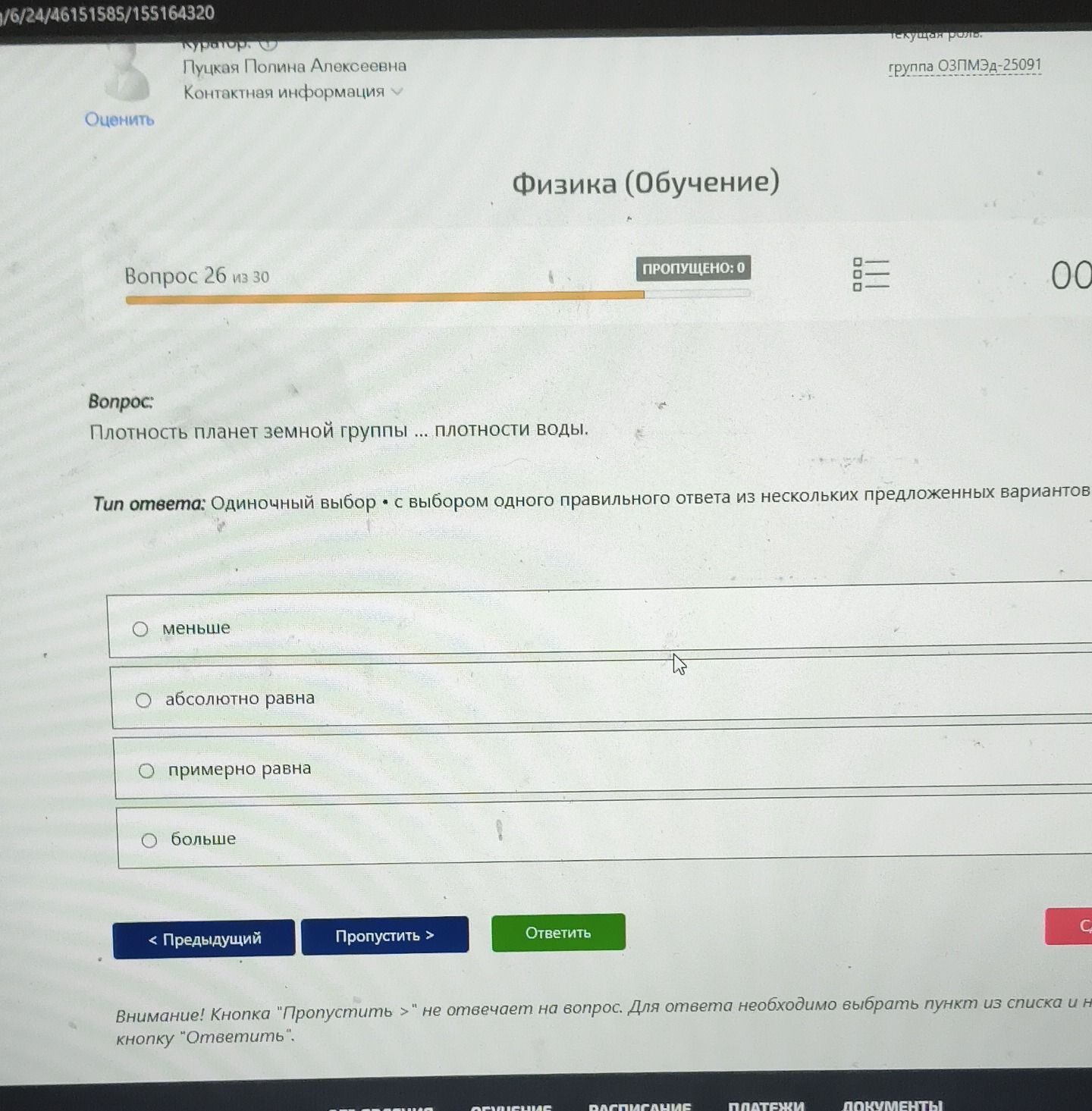Open the question list icon
The width and height of the screenshot is (1092, 1111).
pos(871,275)
